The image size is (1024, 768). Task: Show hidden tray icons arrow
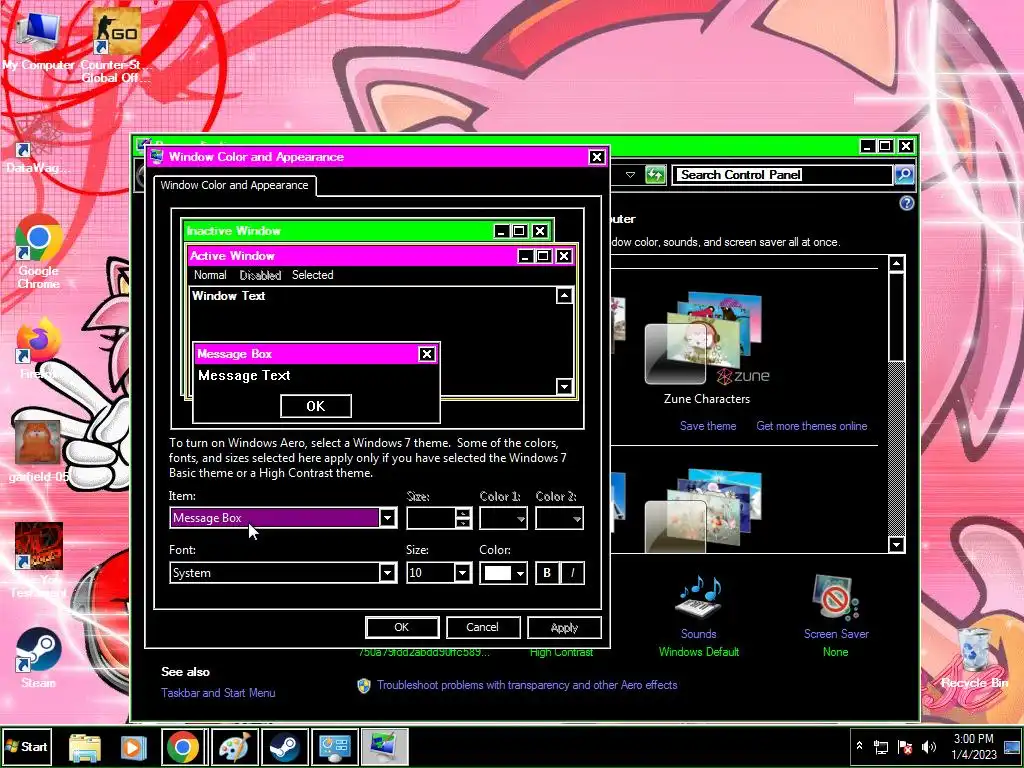(859, 746)
